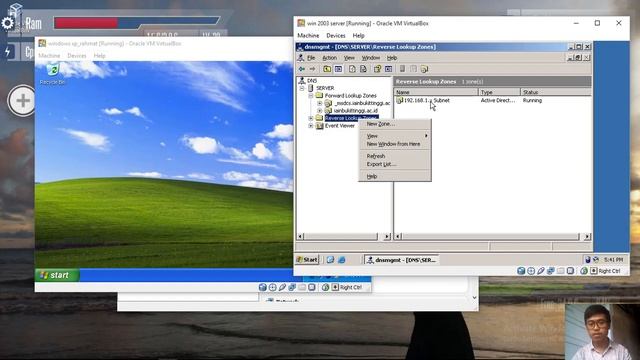The image size is (640, 360).
Task: Open Devices menu in windows xp VM window
Action: [x=77, y=56]
